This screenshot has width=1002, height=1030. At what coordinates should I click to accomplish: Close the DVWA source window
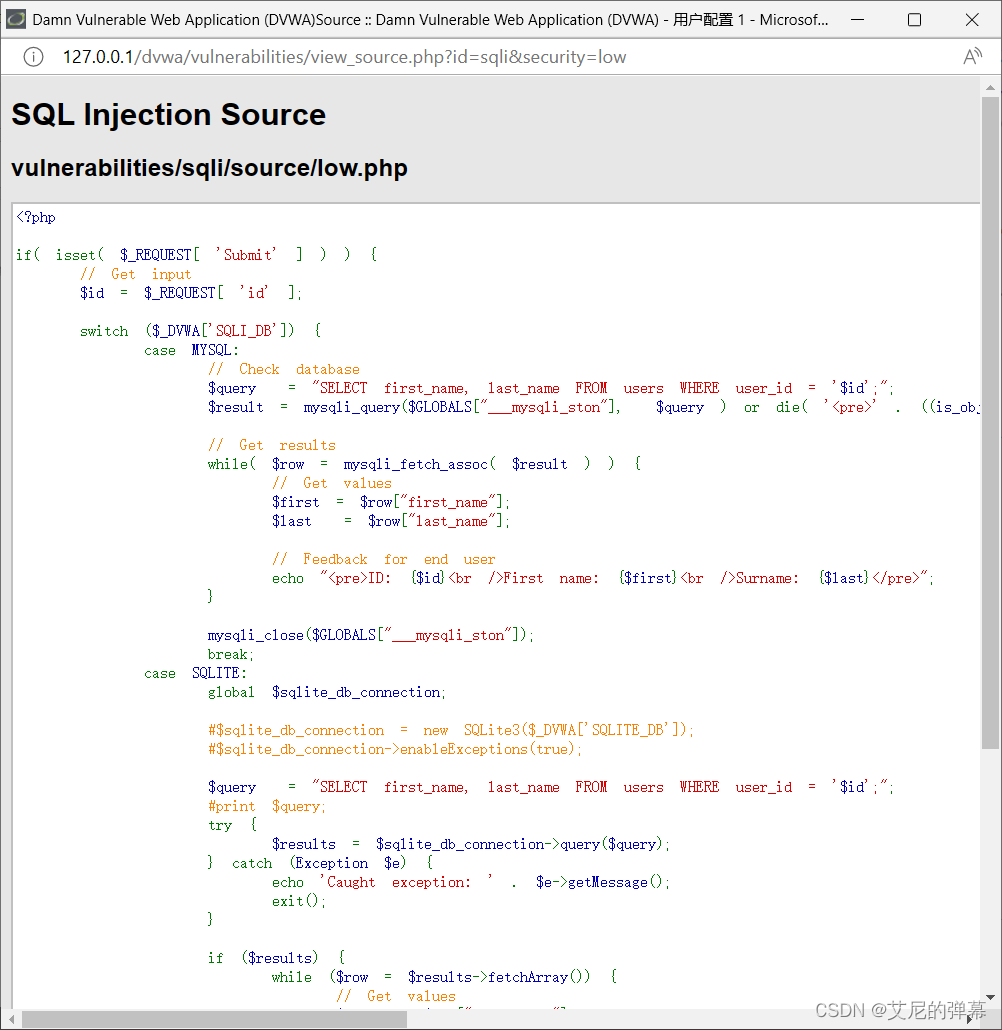(972, 20)
